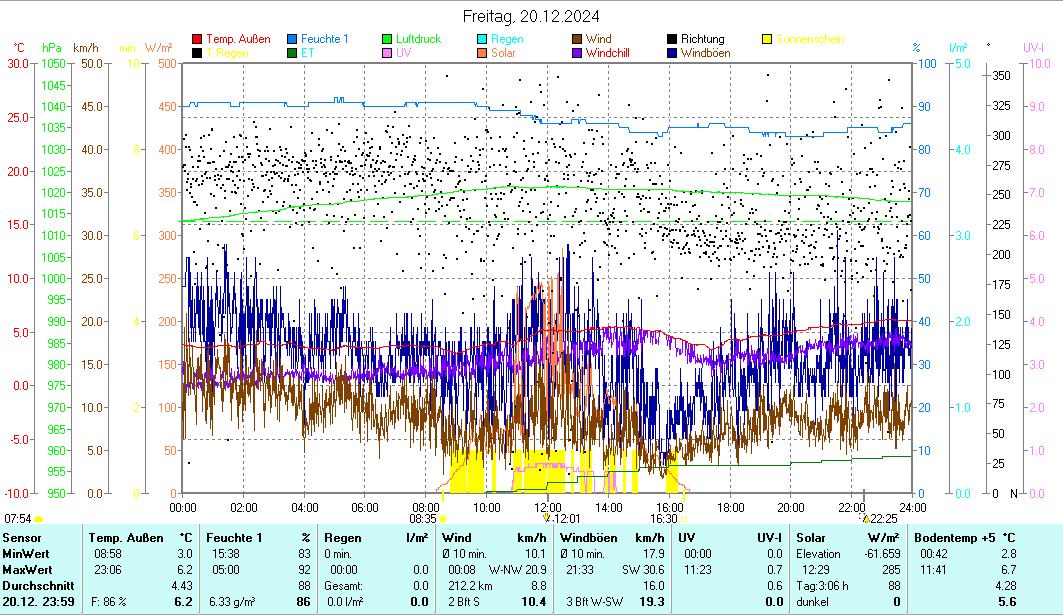Select the Bodentemp +5 column header

pos(956,538)
